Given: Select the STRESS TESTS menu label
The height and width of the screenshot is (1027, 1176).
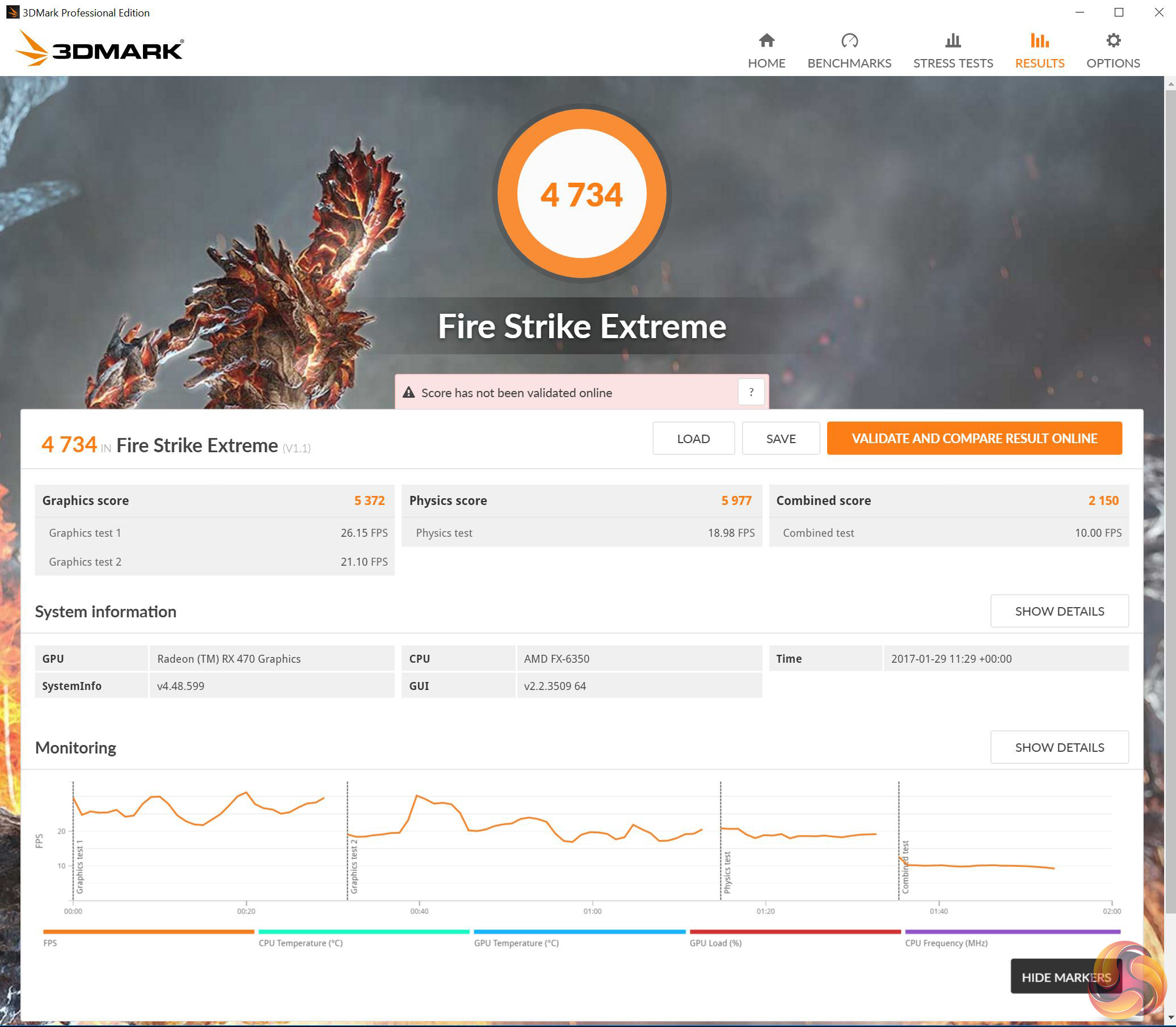Looking at the screenshot, I should click(x=952, y=63).
